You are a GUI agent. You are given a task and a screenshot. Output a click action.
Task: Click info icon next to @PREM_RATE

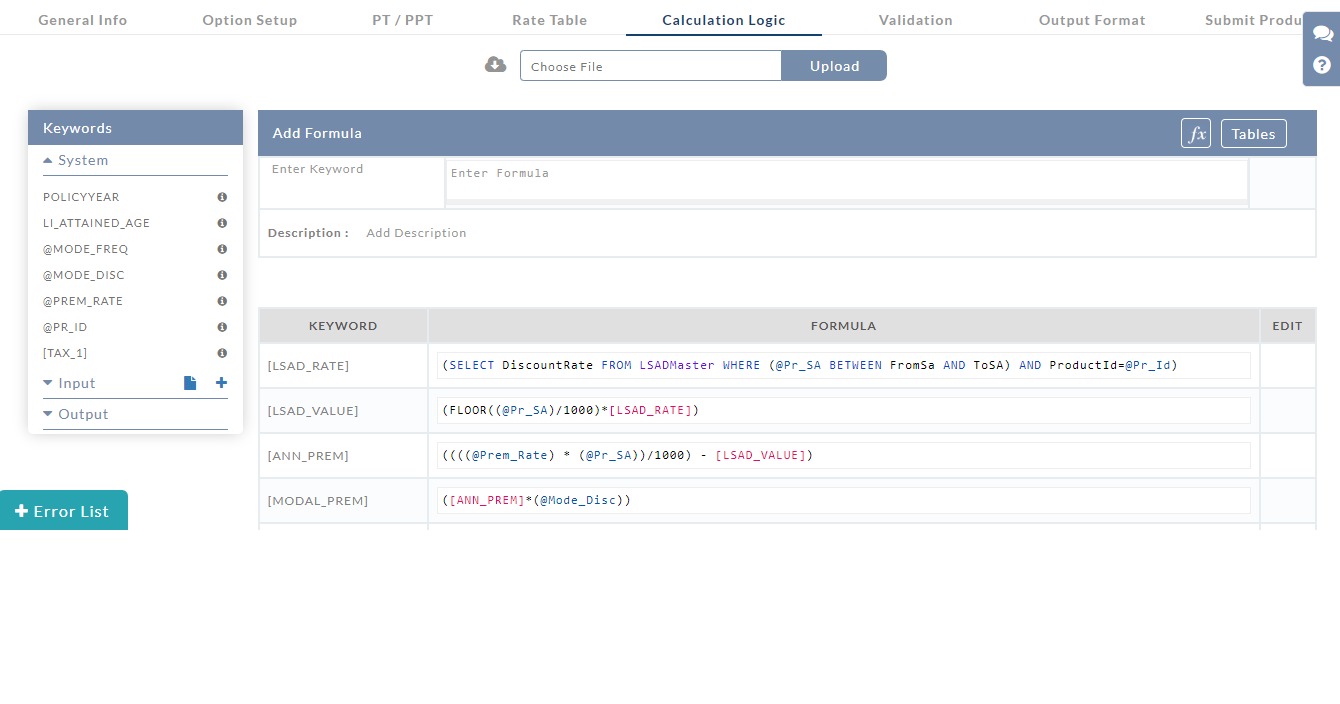[222, 301]
